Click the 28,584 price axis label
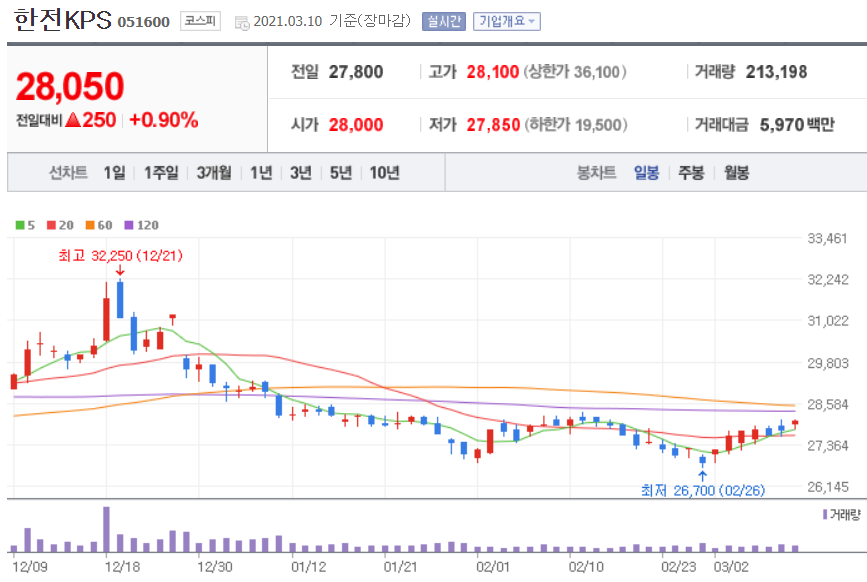Screen dimensions: 867x582 (828, 405)
